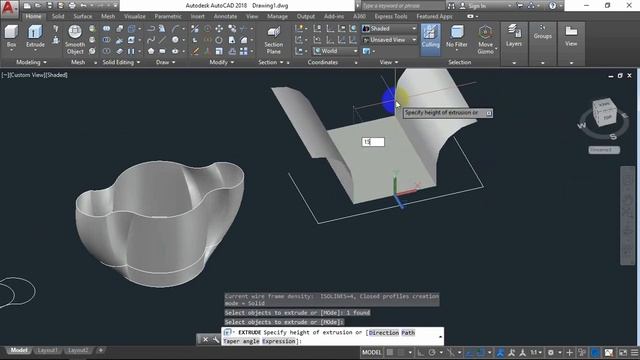The image size is (640, 360).
Task: Toggle polar tracking in status bar
Action: point(432,352)
